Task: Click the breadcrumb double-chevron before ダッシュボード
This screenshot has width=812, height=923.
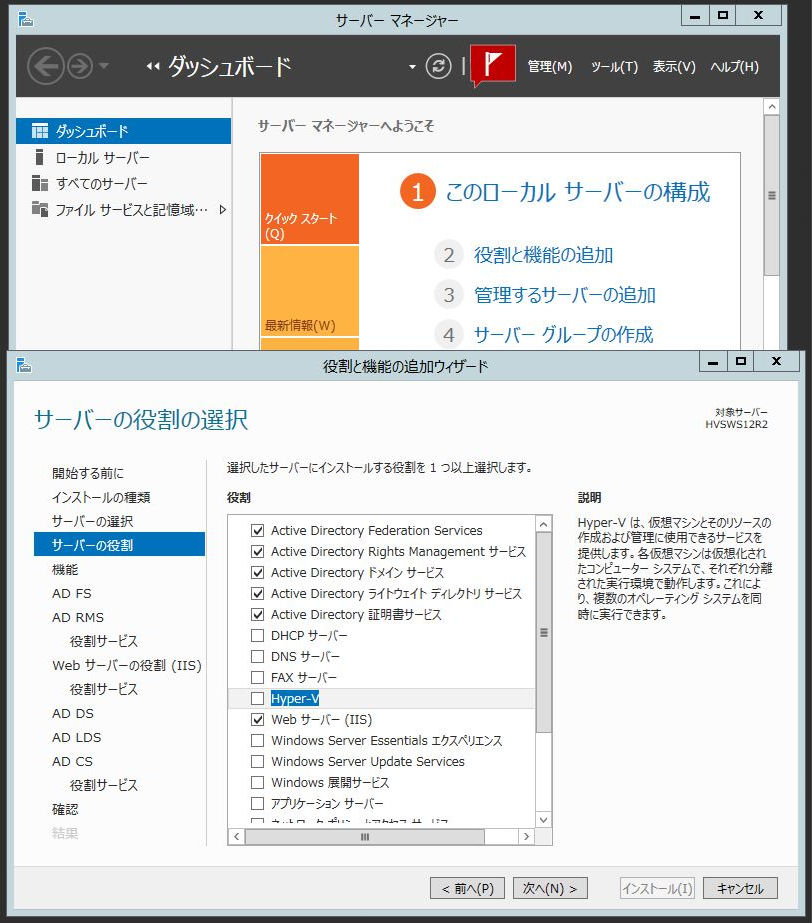Action: click(153, 67)
